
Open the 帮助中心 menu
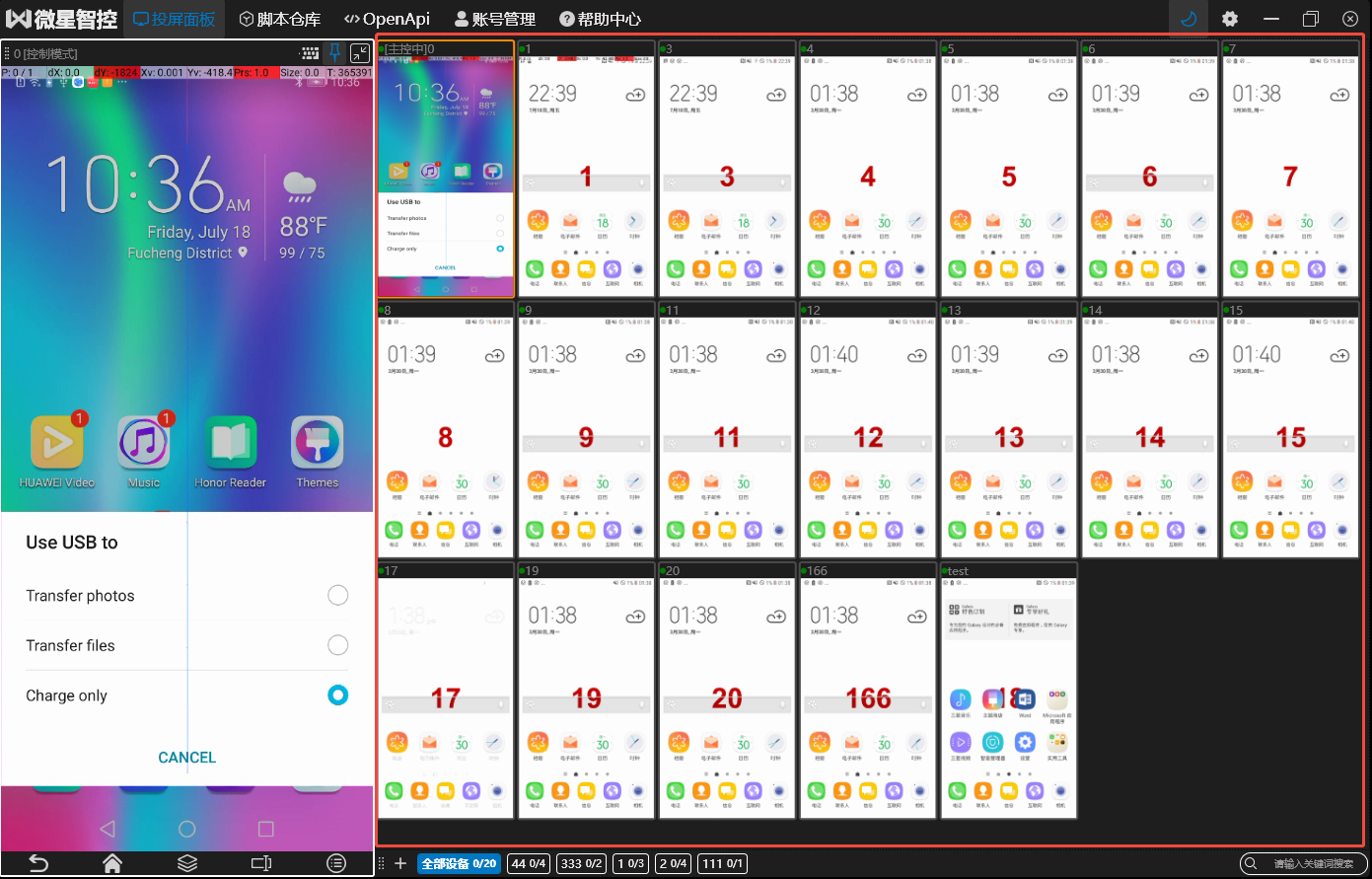(x=600, y=19)
